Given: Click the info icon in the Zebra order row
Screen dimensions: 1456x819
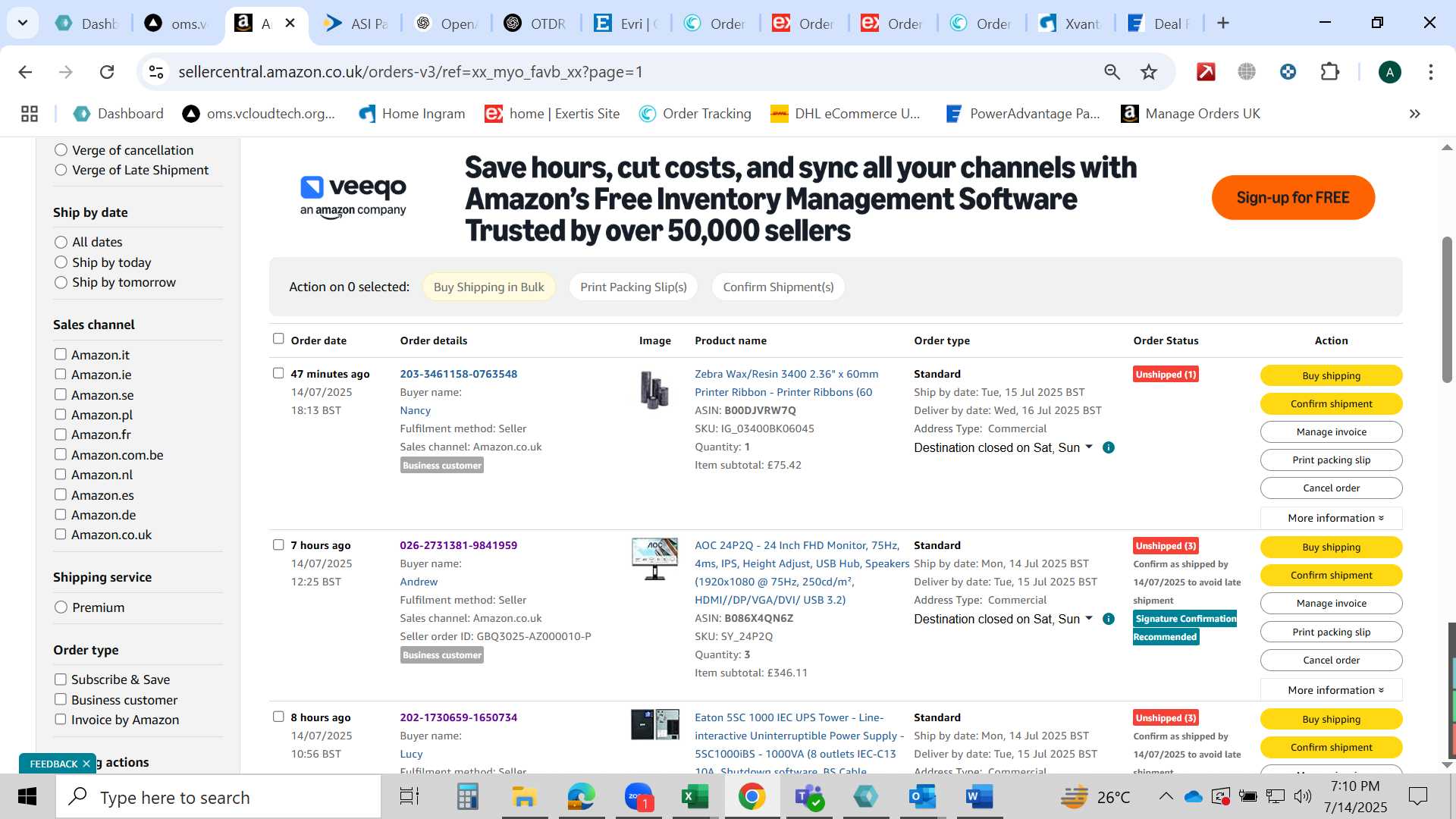Looking at the screenshot, I should point(1109,447).
